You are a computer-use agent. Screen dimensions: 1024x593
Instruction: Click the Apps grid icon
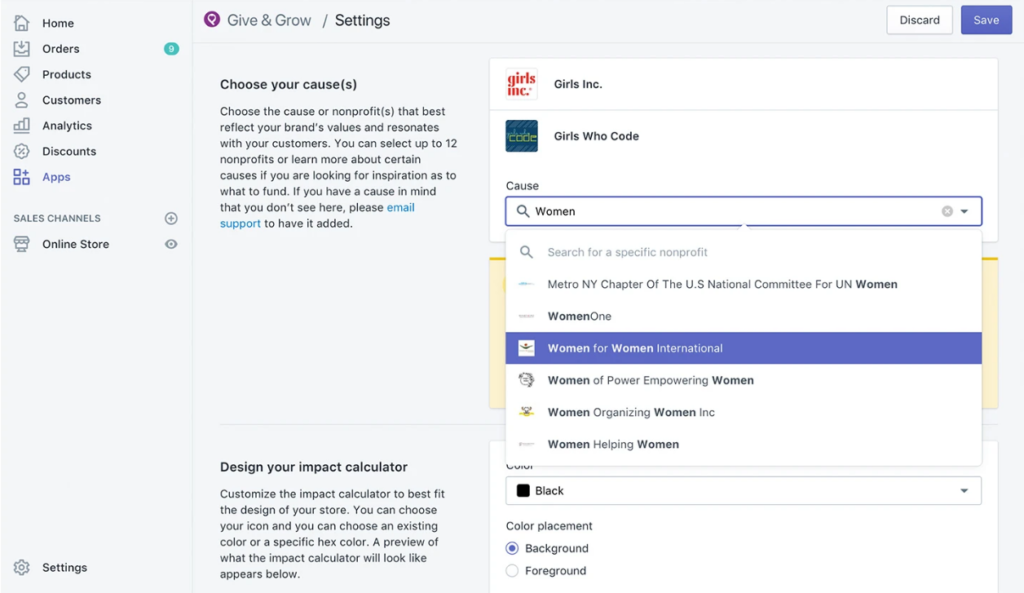[x=22, y=177]
